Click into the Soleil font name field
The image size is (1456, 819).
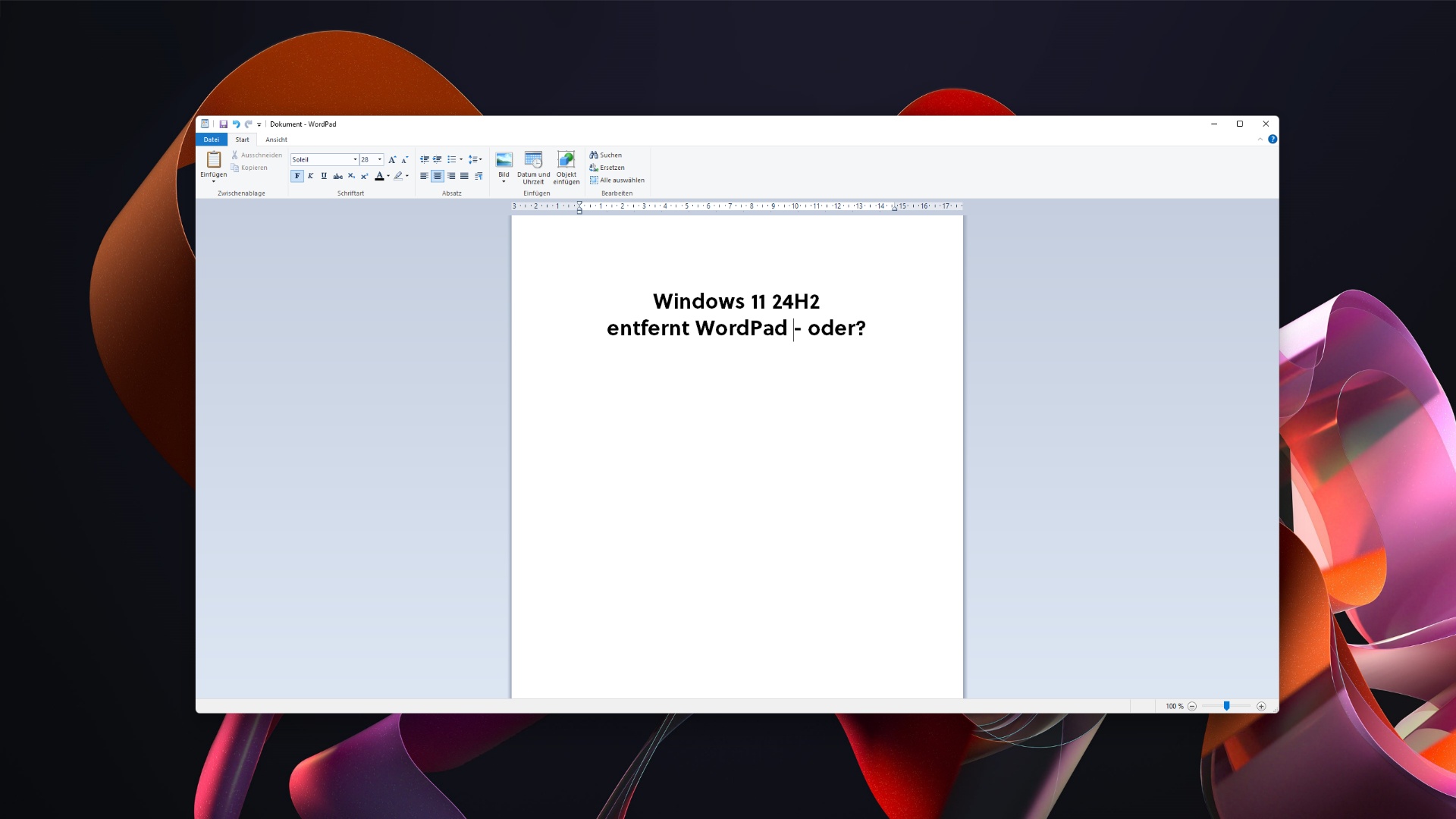click(x=321, y=159)
